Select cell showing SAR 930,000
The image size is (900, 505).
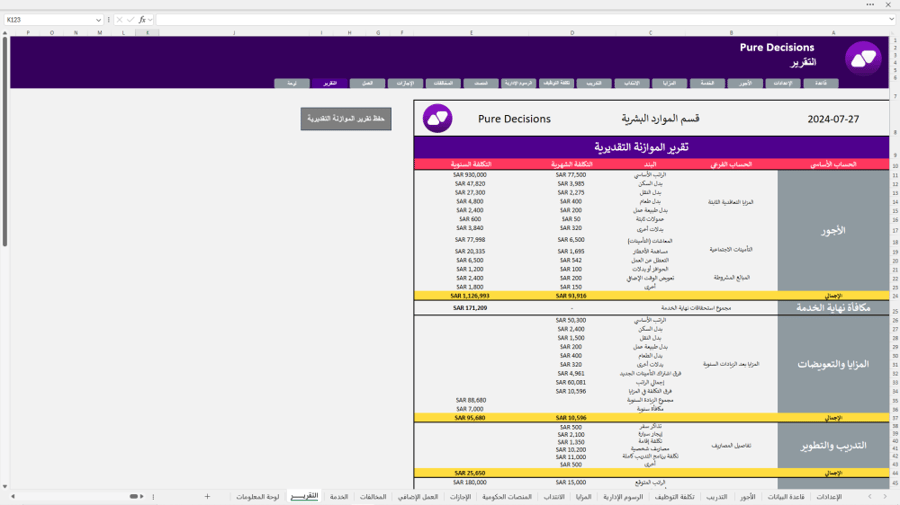pyautogui.click(x=470, y=175)
